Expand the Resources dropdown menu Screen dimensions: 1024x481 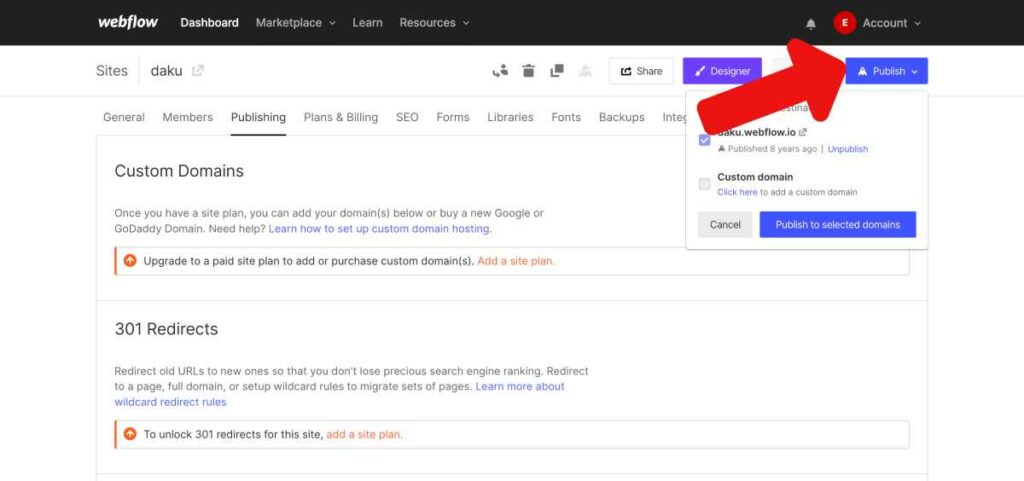coord(434,23)
